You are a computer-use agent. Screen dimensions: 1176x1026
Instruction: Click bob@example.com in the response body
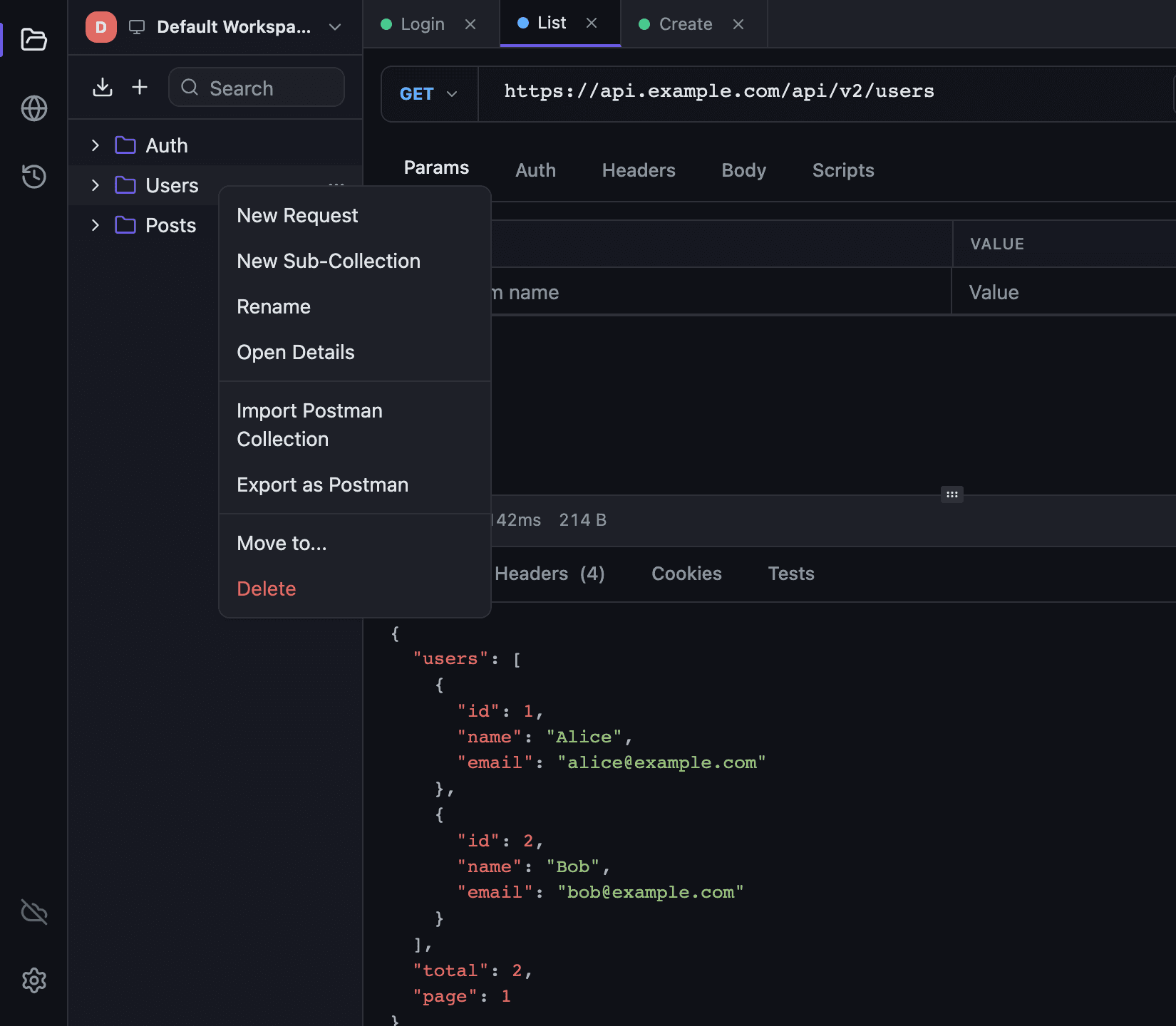coord(650,892)
